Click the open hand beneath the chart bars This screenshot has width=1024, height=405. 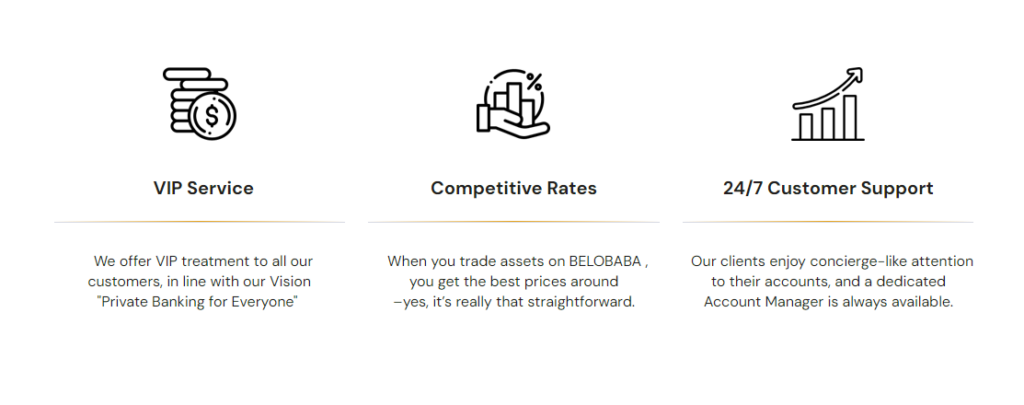click(513, 125)
